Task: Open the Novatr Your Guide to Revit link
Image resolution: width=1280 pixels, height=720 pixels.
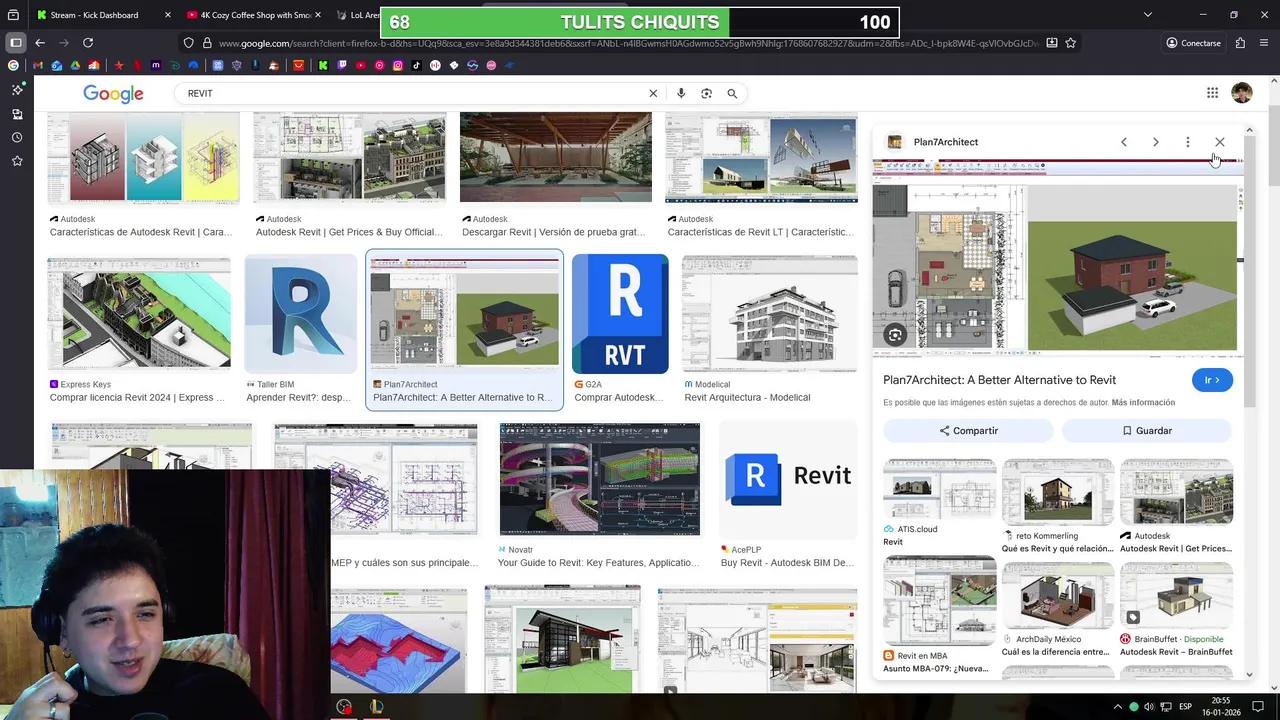Action: 597,563
